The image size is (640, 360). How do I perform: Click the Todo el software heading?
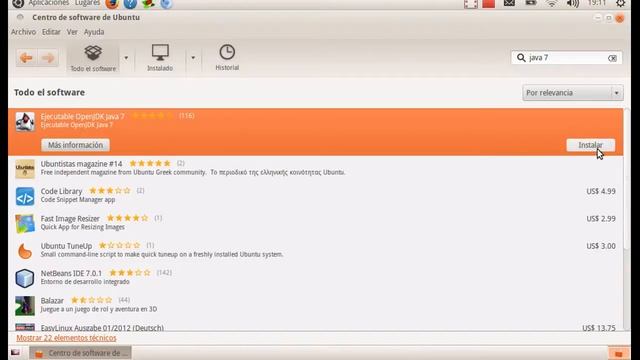[49, 93]
